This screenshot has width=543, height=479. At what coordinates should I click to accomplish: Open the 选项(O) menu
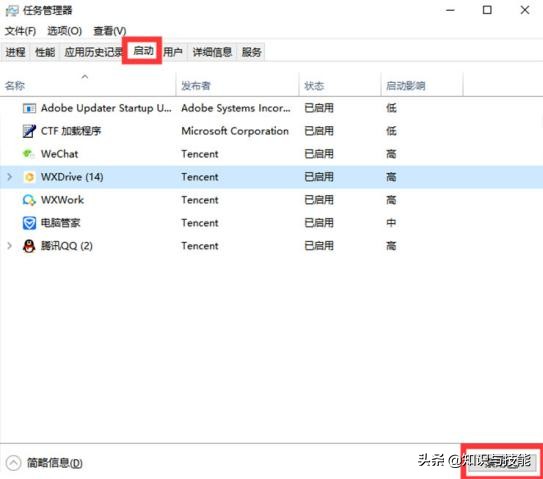tap(64, 31)
